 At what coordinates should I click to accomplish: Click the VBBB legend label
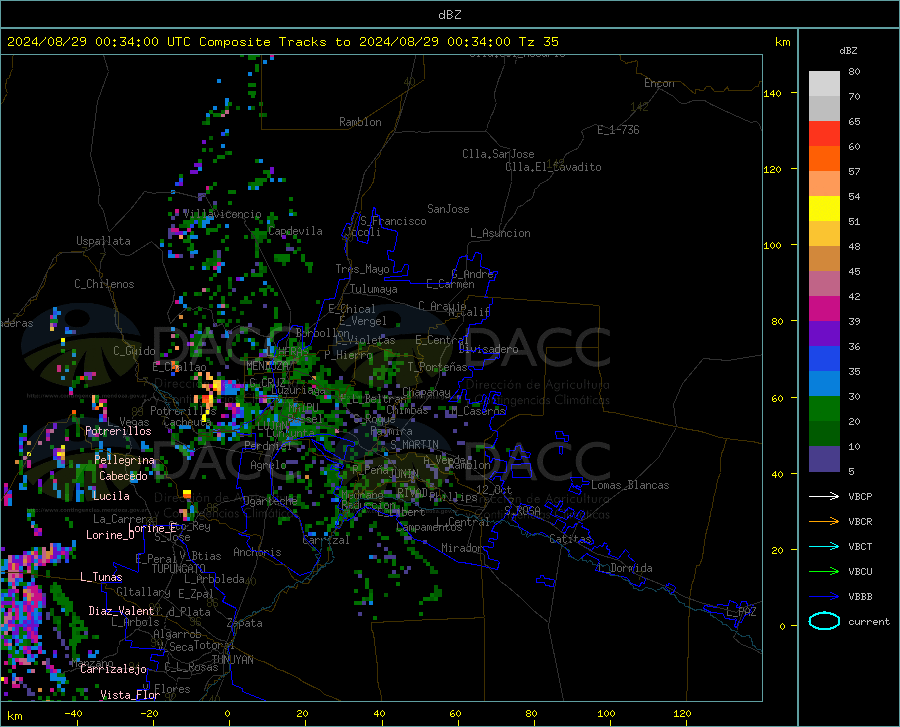click(x=860, y=597)
